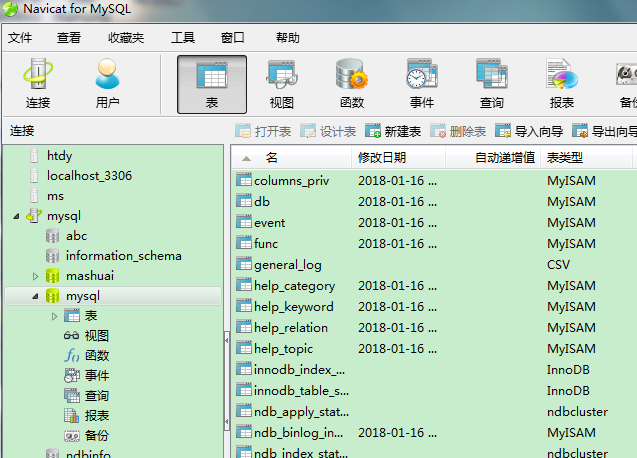637x458 pixels.
Task: Click the 事件 icon in tree
Action: [x=72, y=376]
